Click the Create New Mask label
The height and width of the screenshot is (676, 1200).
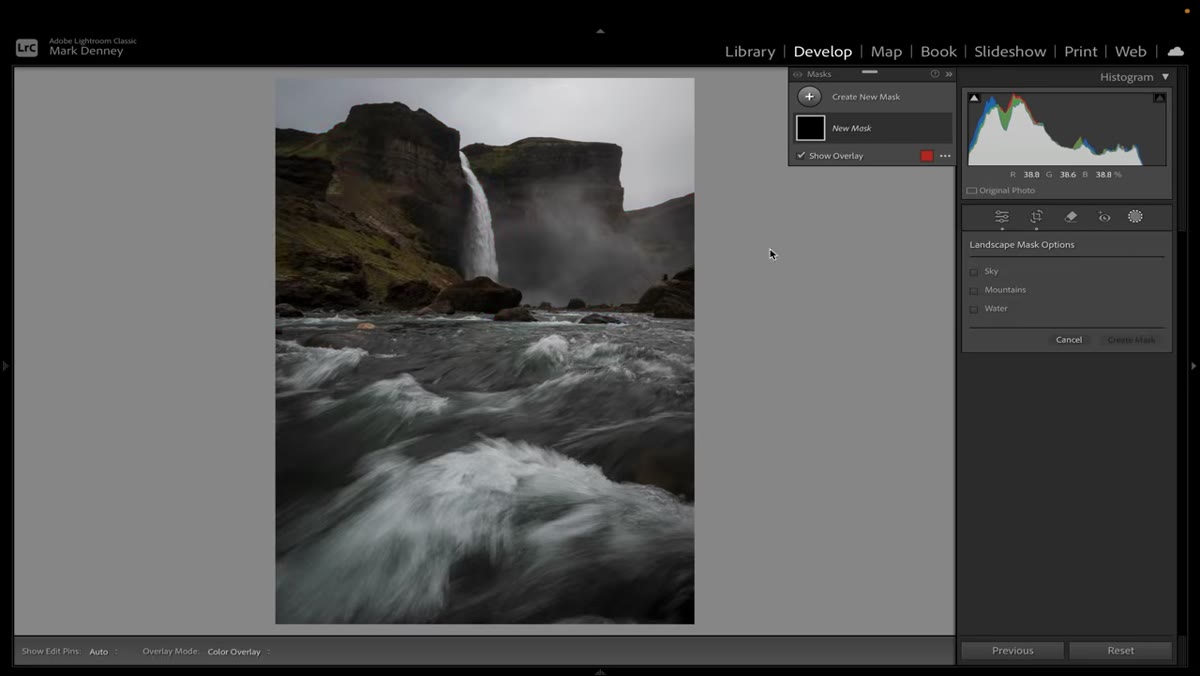866,97
